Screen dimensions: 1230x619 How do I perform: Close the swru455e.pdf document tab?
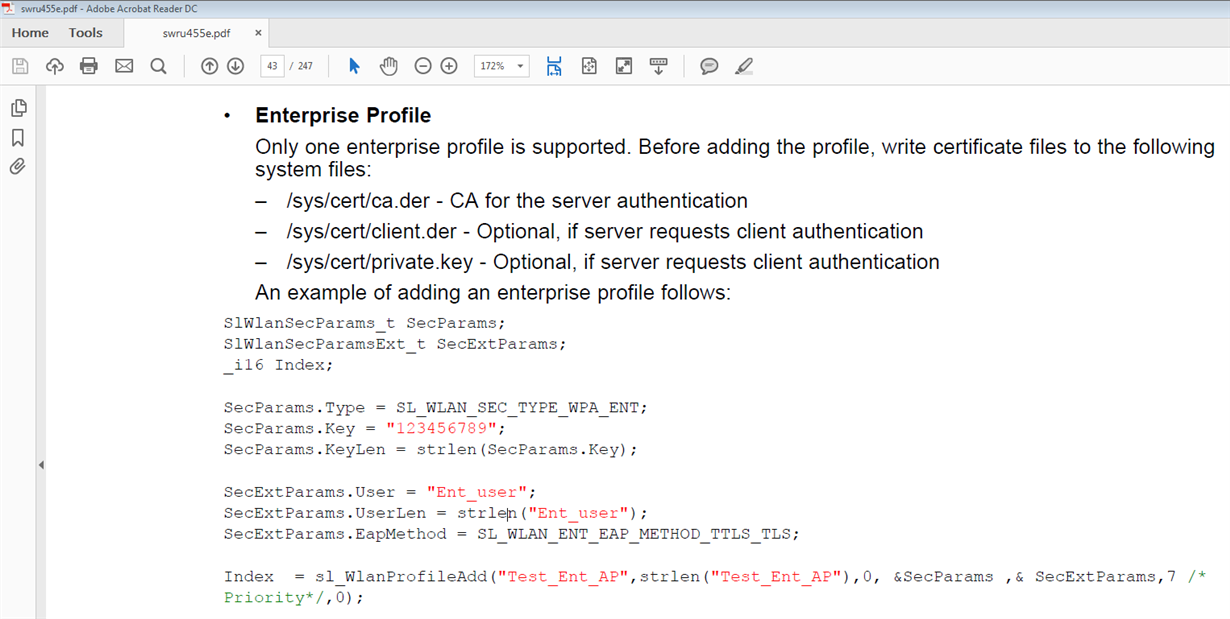[x=258, y=33]
